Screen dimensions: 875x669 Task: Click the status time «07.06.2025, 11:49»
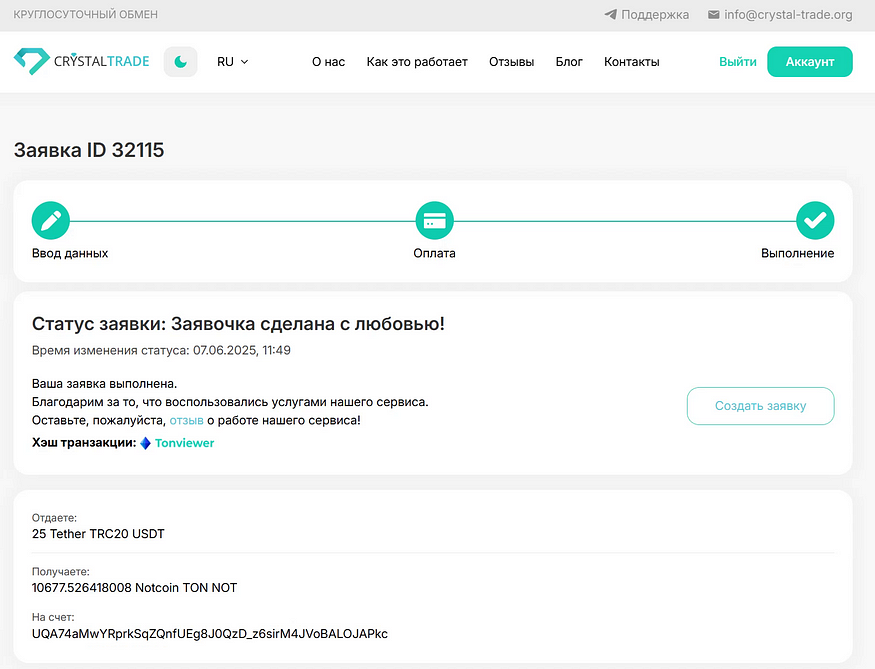click(242, 350)
